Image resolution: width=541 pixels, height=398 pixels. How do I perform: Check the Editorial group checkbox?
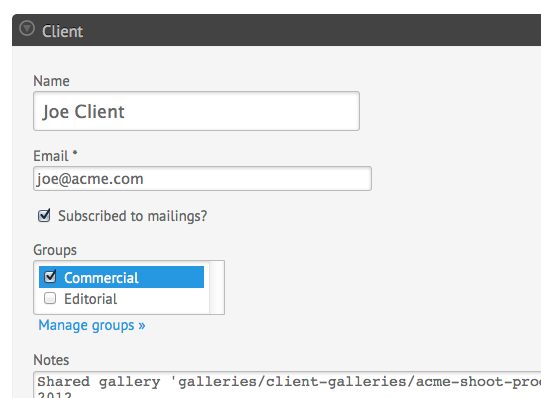point(50,298)
